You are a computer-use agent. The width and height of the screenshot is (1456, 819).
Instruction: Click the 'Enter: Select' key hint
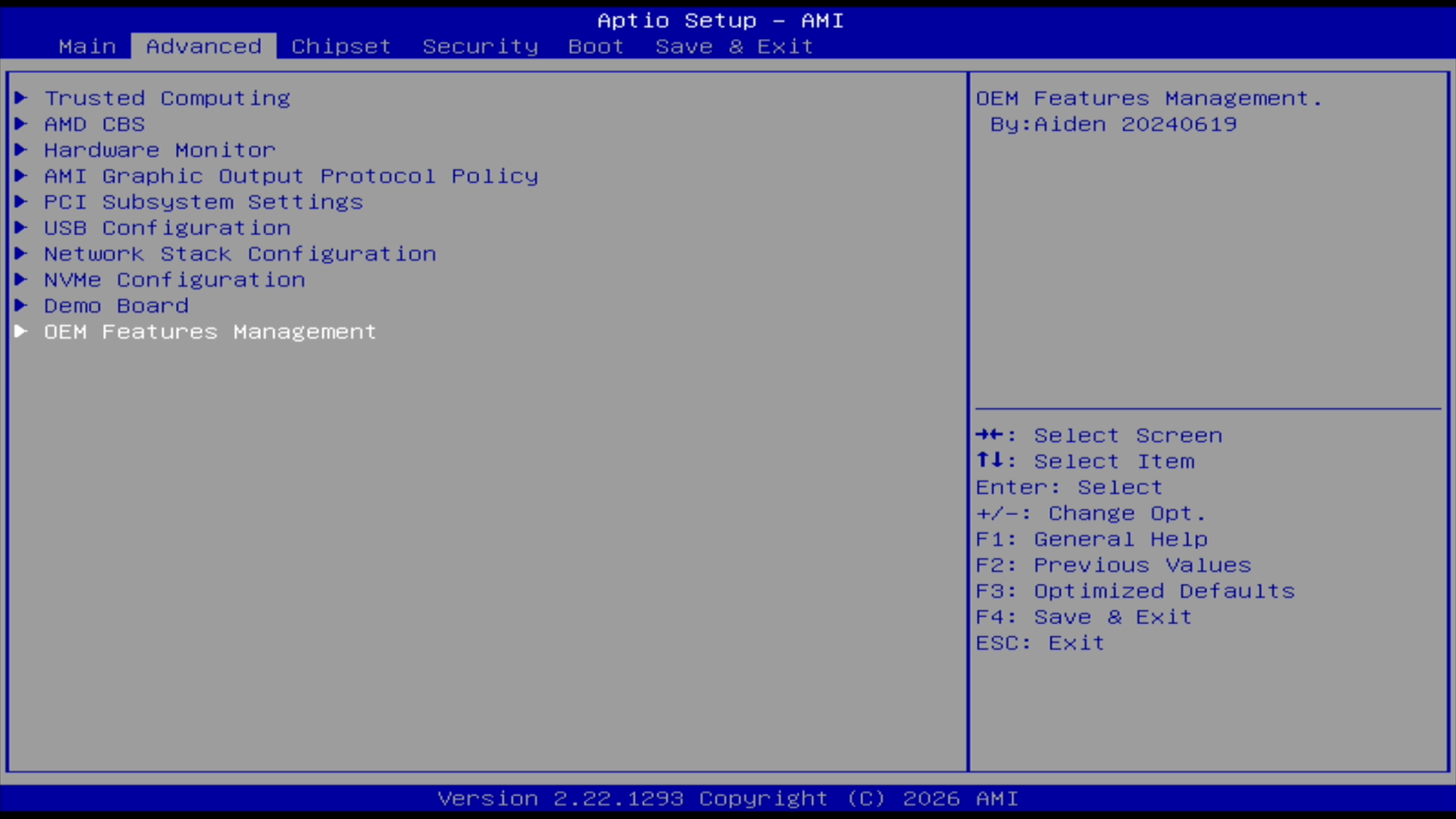pos(1069,488)
